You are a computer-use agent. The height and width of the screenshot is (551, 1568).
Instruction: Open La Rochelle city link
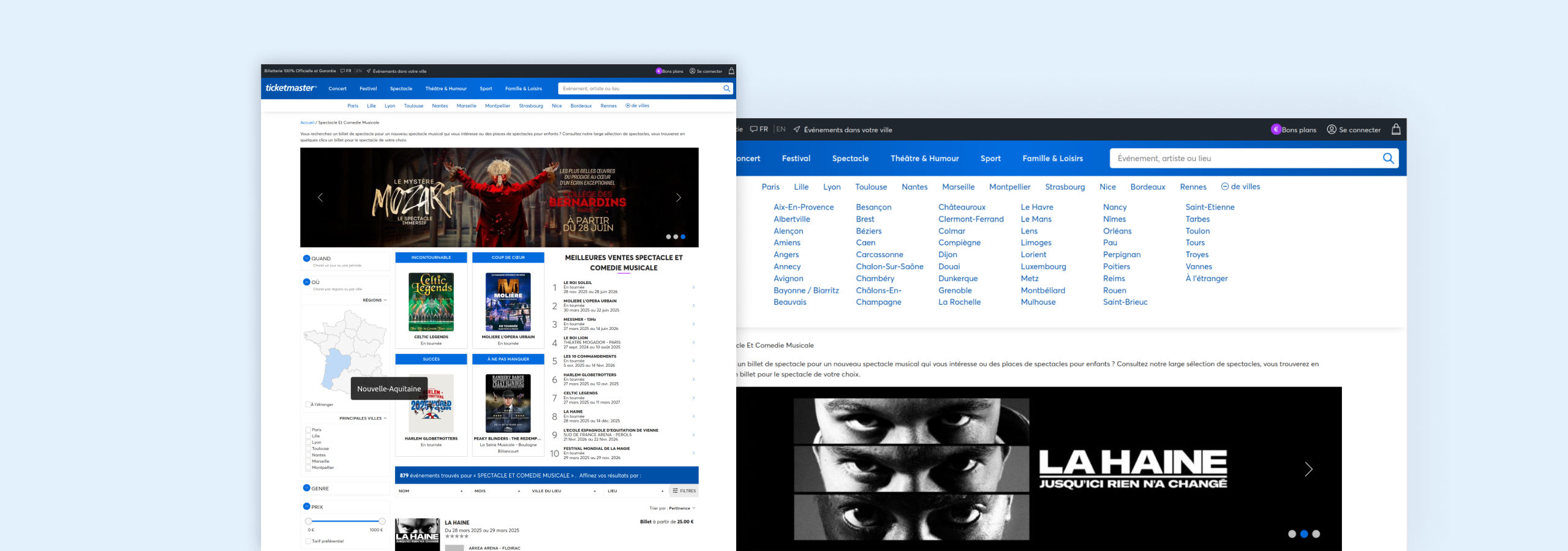click(x=959, y=302)
